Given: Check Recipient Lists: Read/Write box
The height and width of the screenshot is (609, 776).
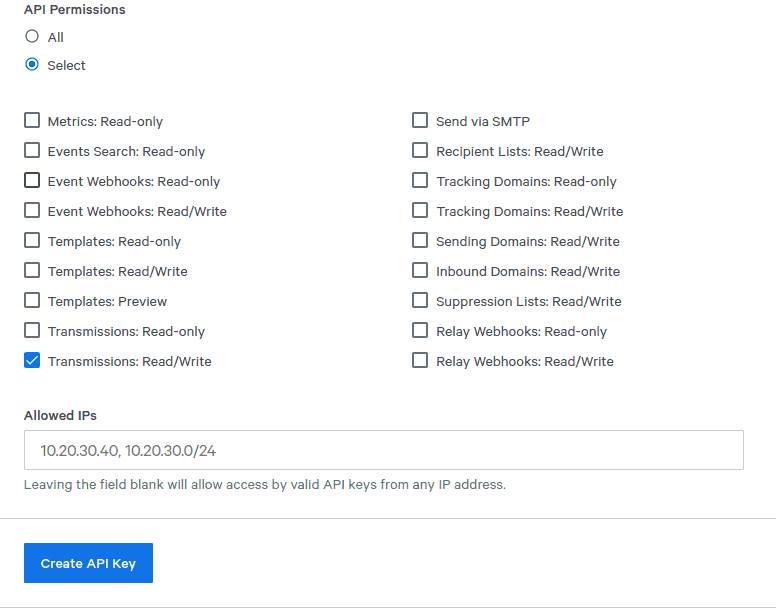Looking at the screenshot, I should (x=420, y=150).
